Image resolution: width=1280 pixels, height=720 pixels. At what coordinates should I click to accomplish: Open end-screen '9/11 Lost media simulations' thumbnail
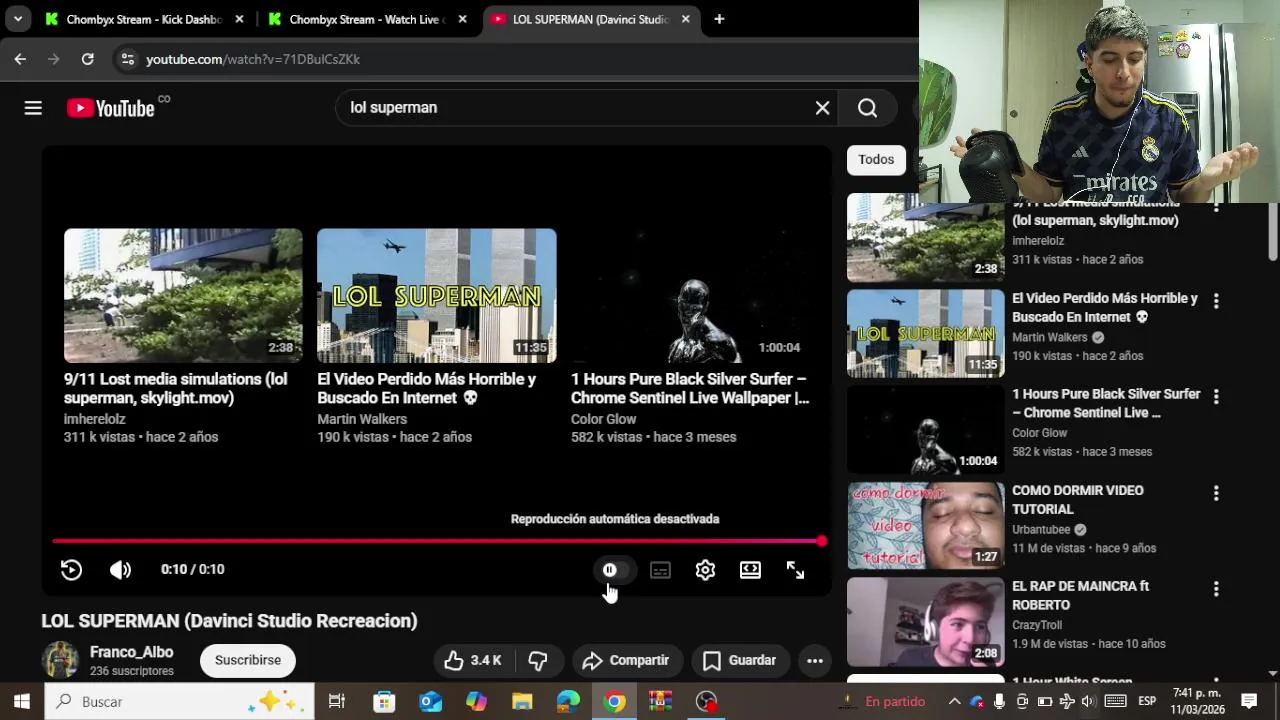[x=183, y=295]
